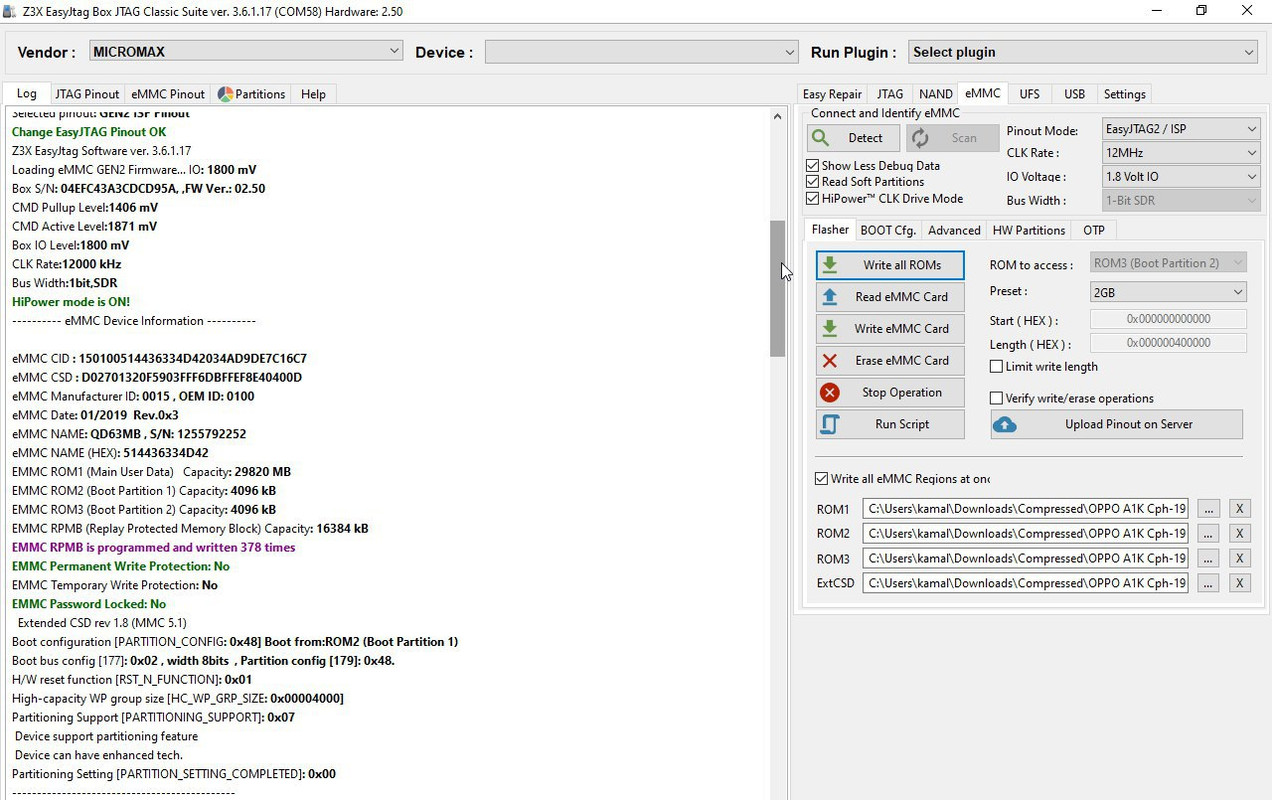Click the Read eMMC Card button
Screen dimensions: 1272x800
890,297
